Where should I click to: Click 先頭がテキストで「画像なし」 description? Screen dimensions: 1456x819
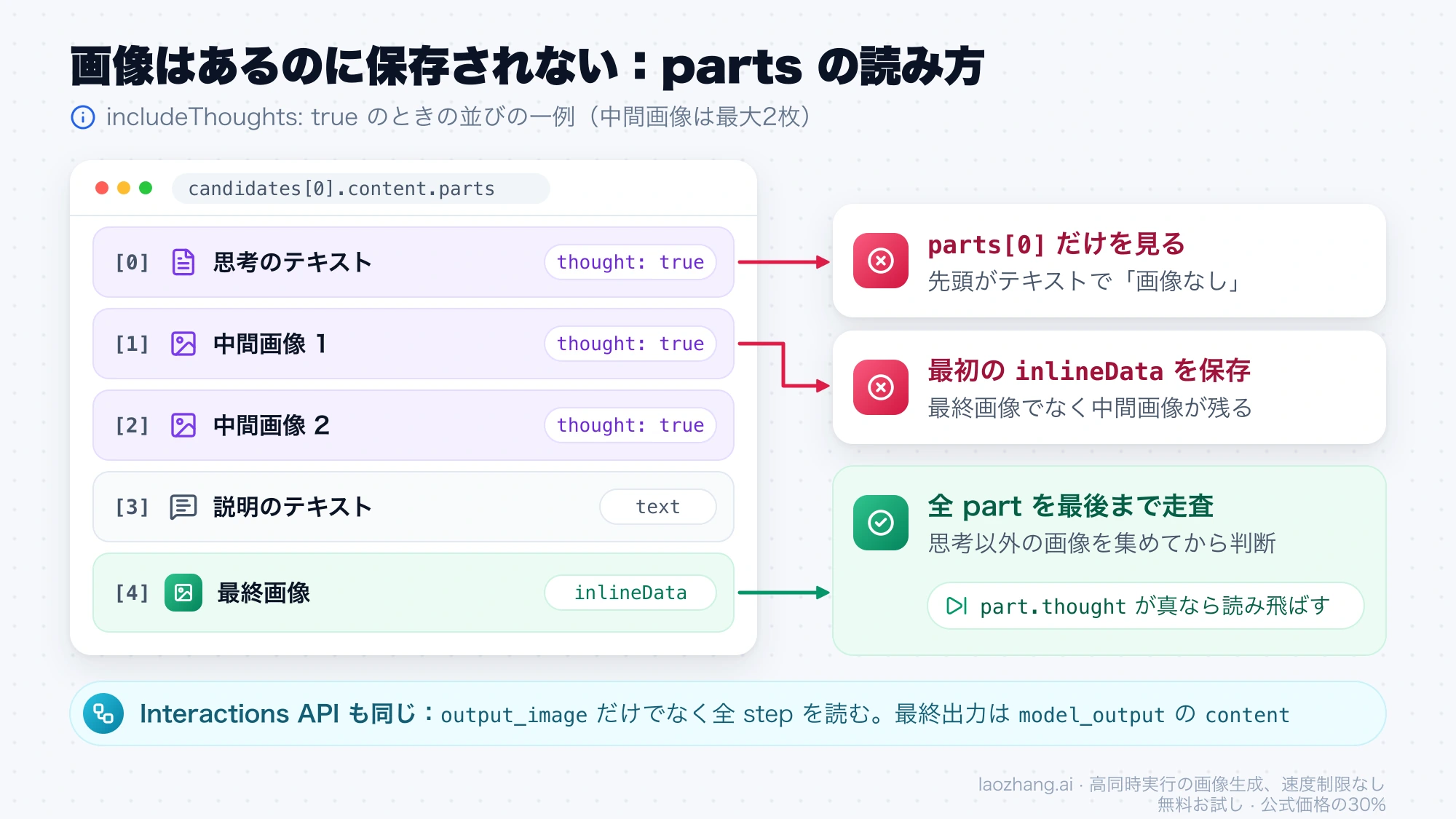[x=1085, y=281]
